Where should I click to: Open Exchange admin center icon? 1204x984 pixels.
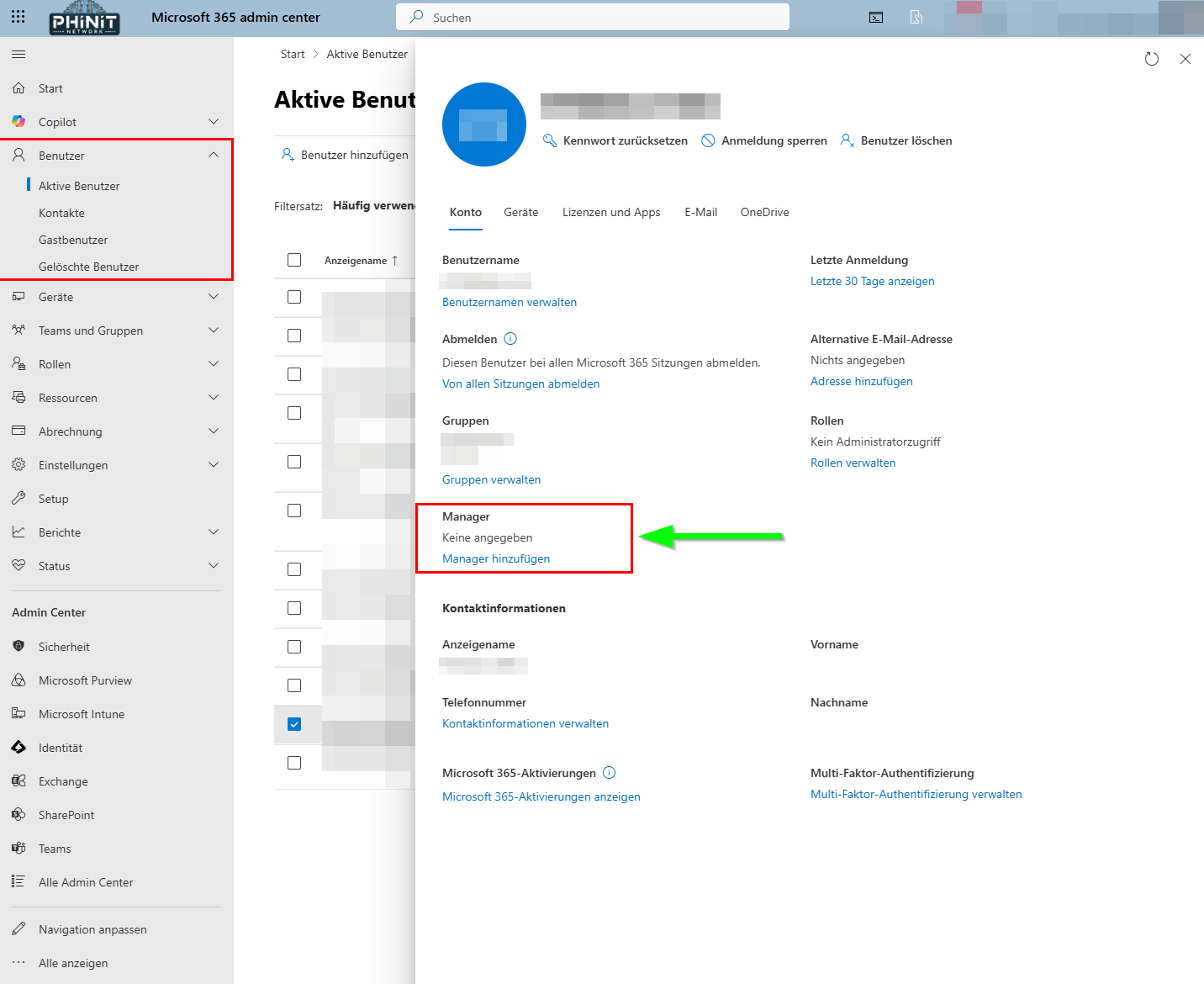pos(19,780)
